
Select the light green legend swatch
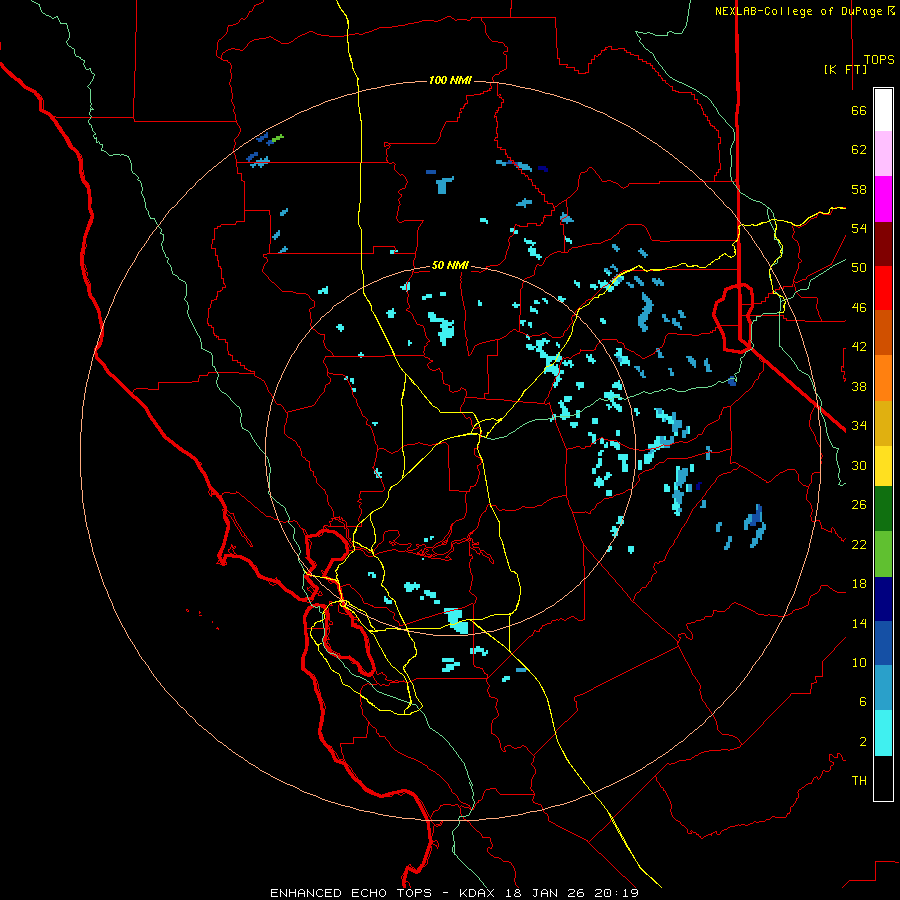click(x=883, y=554)
